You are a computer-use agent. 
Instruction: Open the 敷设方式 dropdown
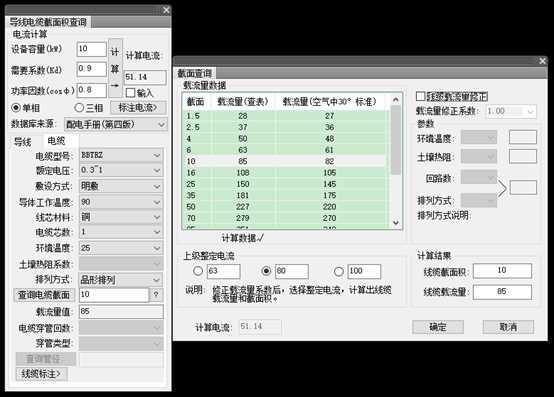(121, 186)
